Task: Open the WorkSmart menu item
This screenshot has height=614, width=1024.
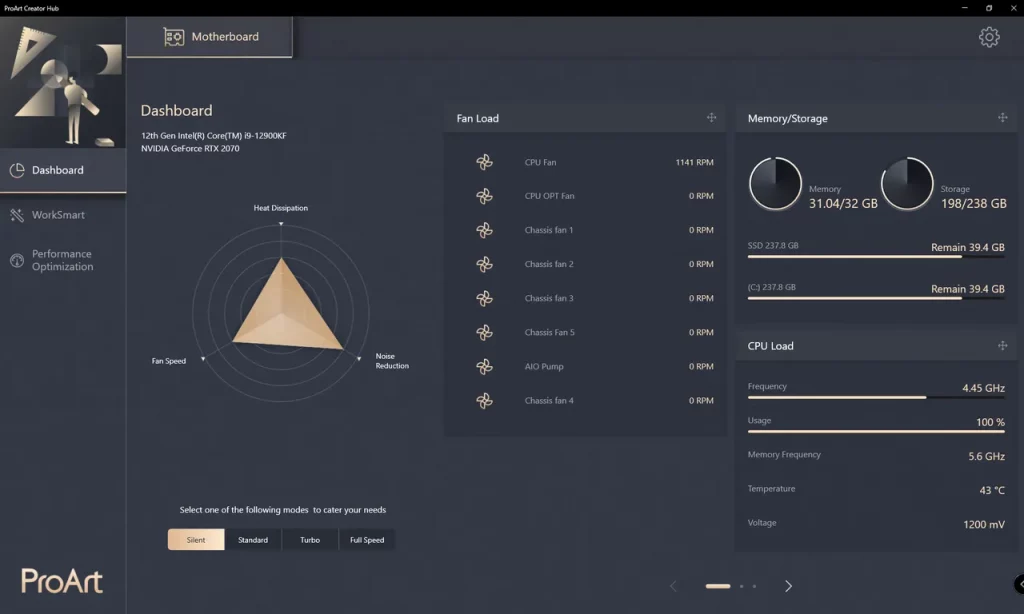Action: [x=63, y=215]
